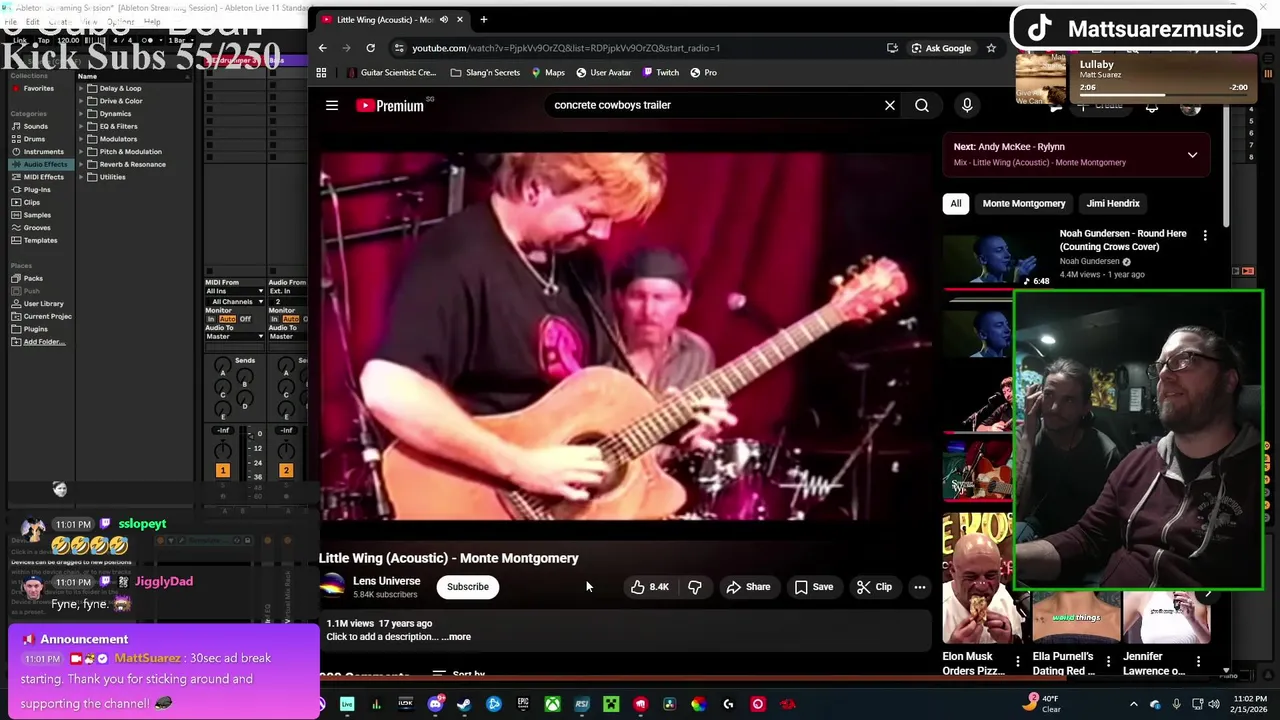Open All Channels dropdown in Ableton

pos(235,301)
